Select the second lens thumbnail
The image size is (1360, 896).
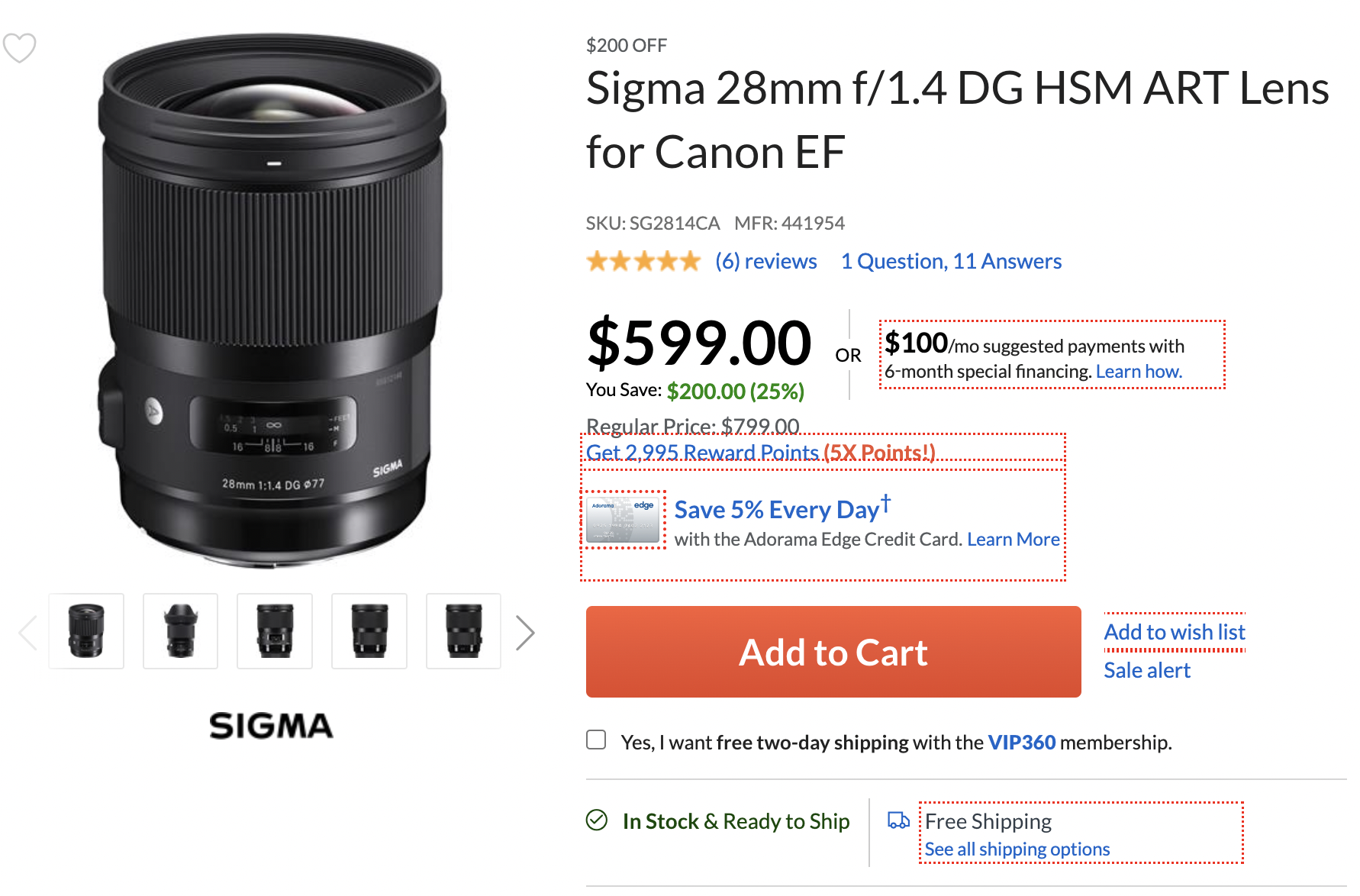pos(180,631)
